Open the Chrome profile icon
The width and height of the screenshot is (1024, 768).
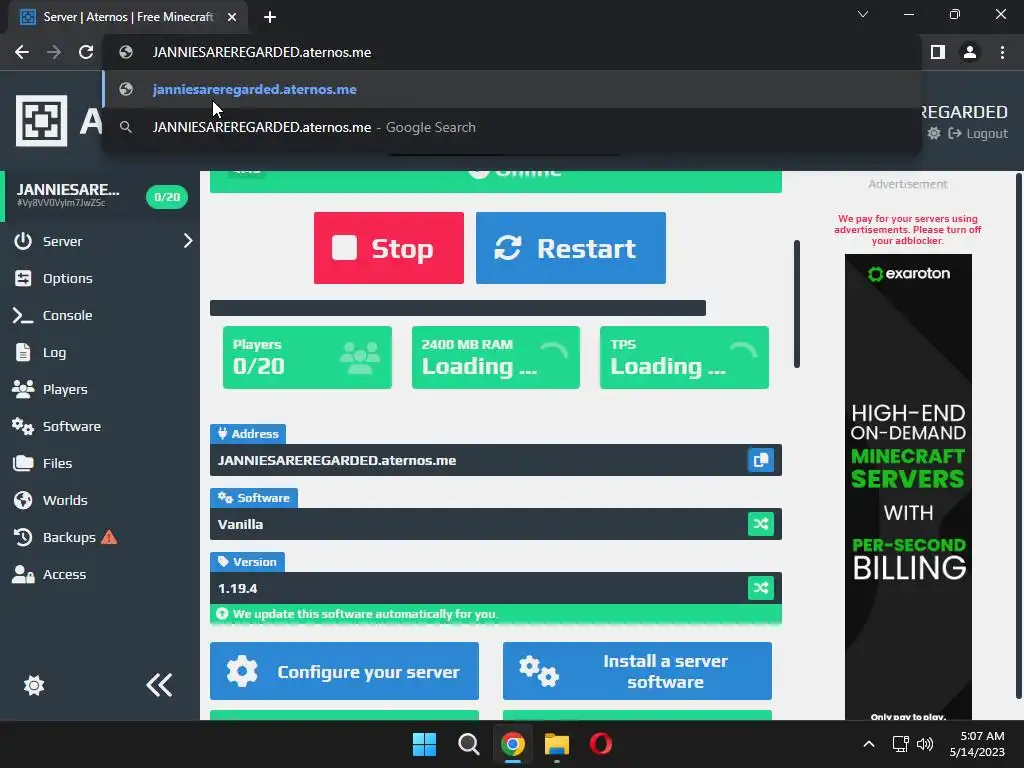(970, 52)
